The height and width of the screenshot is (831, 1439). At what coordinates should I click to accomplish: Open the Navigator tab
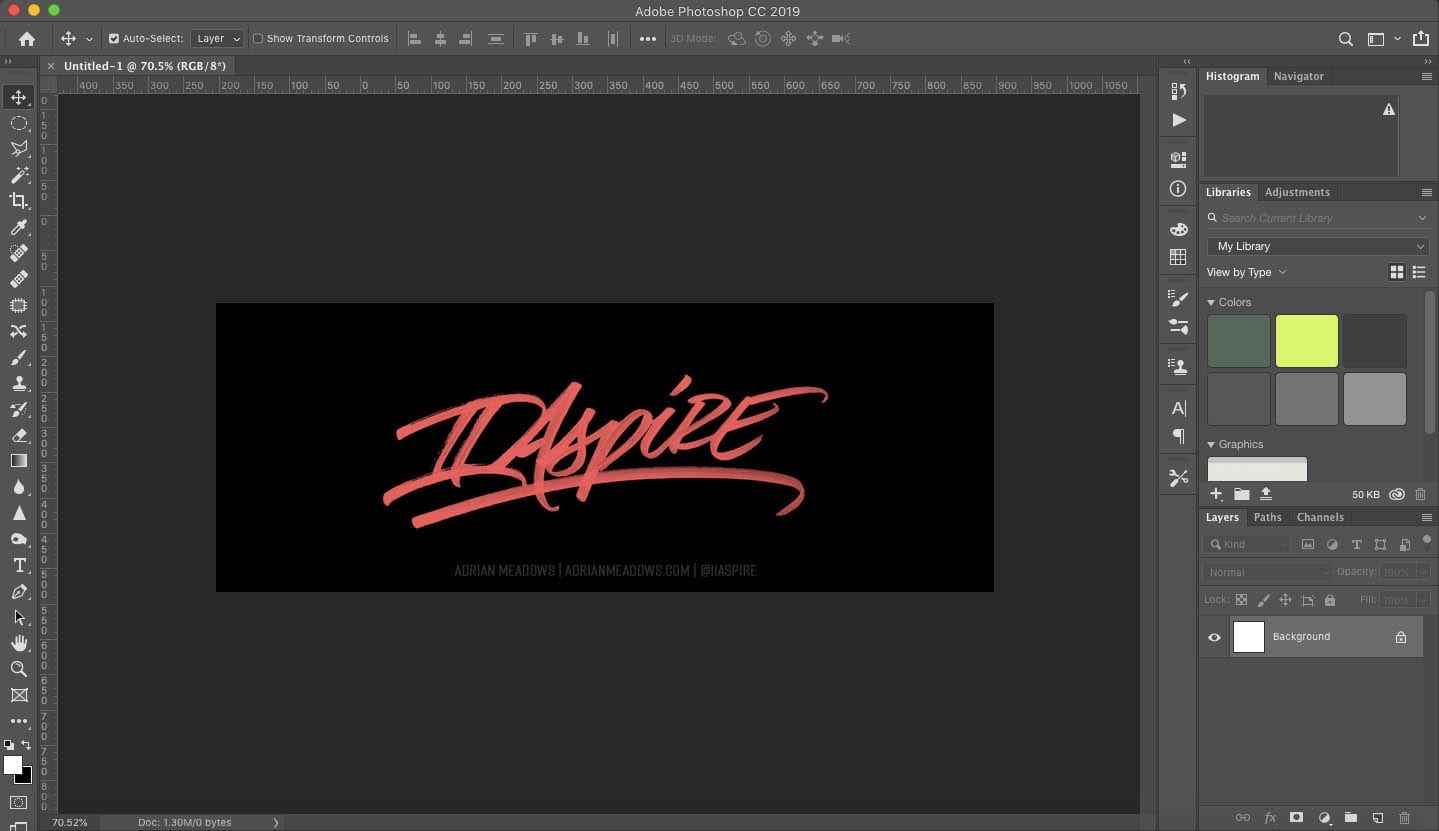pyautogui.click(x=1299, y=76)
